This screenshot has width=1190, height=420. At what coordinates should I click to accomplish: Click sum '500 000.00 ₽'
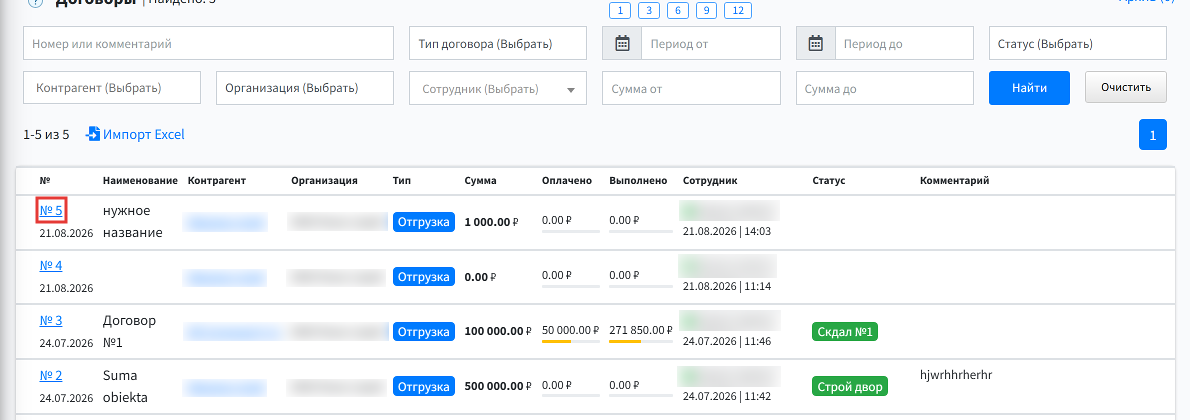click(x=498, y=387)
